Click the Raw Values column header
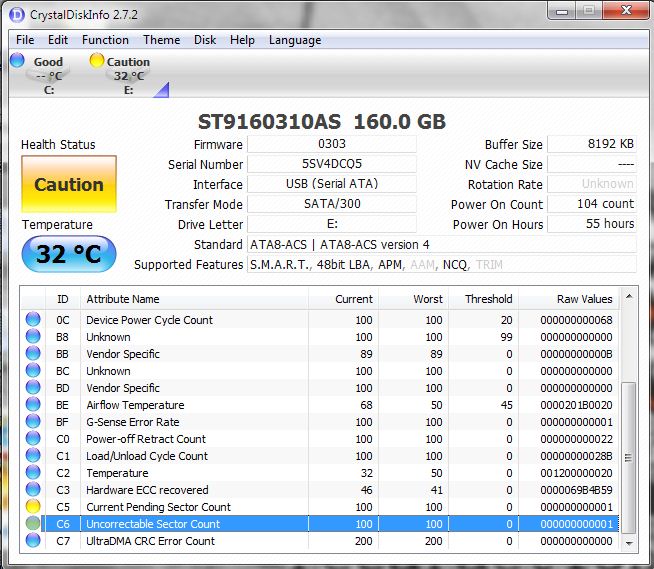 [x=569, y=299]
